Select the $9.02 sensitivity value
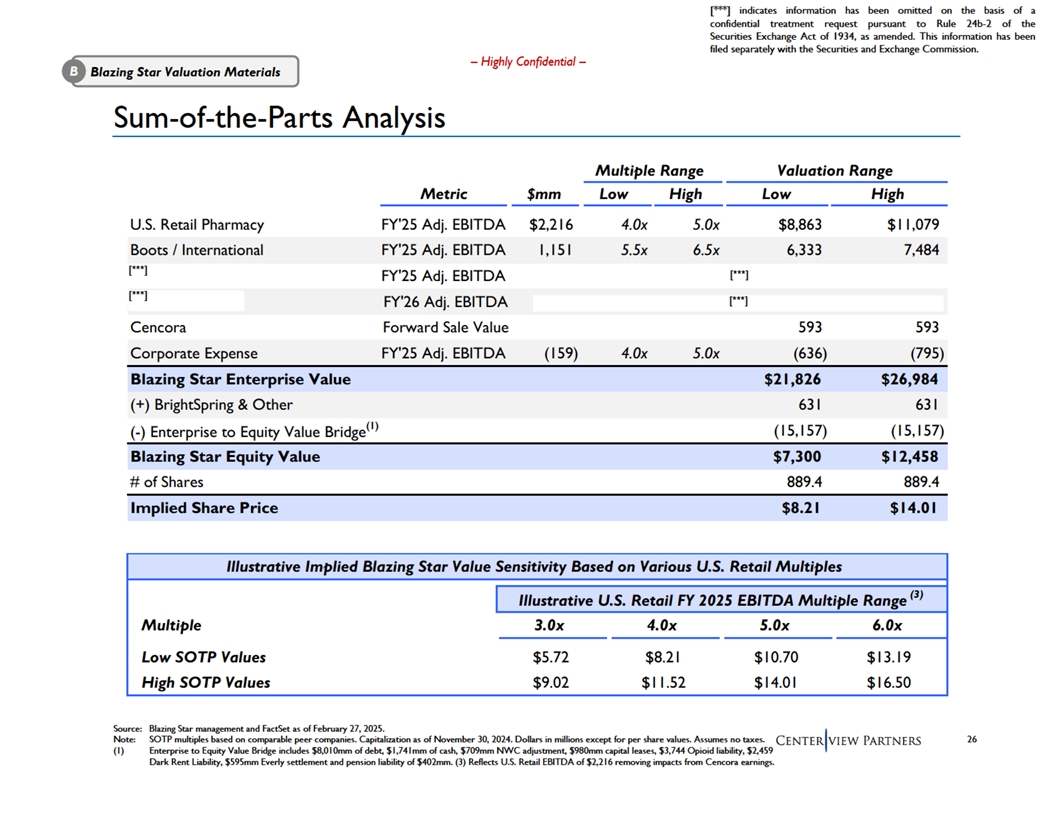The image size is (1056, 816). (x=551, y=683)
